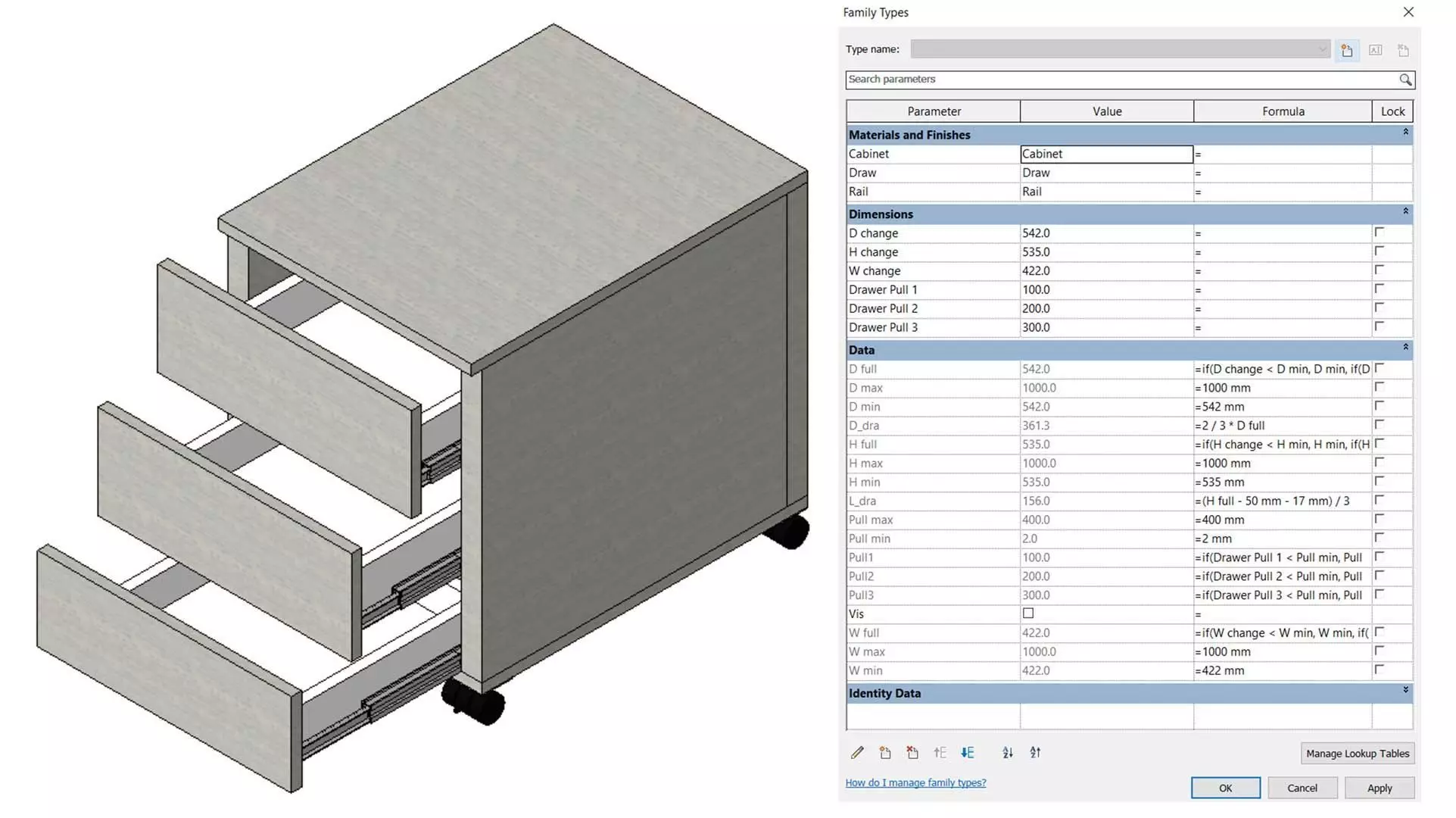This screenshot has height=818, width=1456.
Task: Sort parameters in descending order
Action: 1035,753
